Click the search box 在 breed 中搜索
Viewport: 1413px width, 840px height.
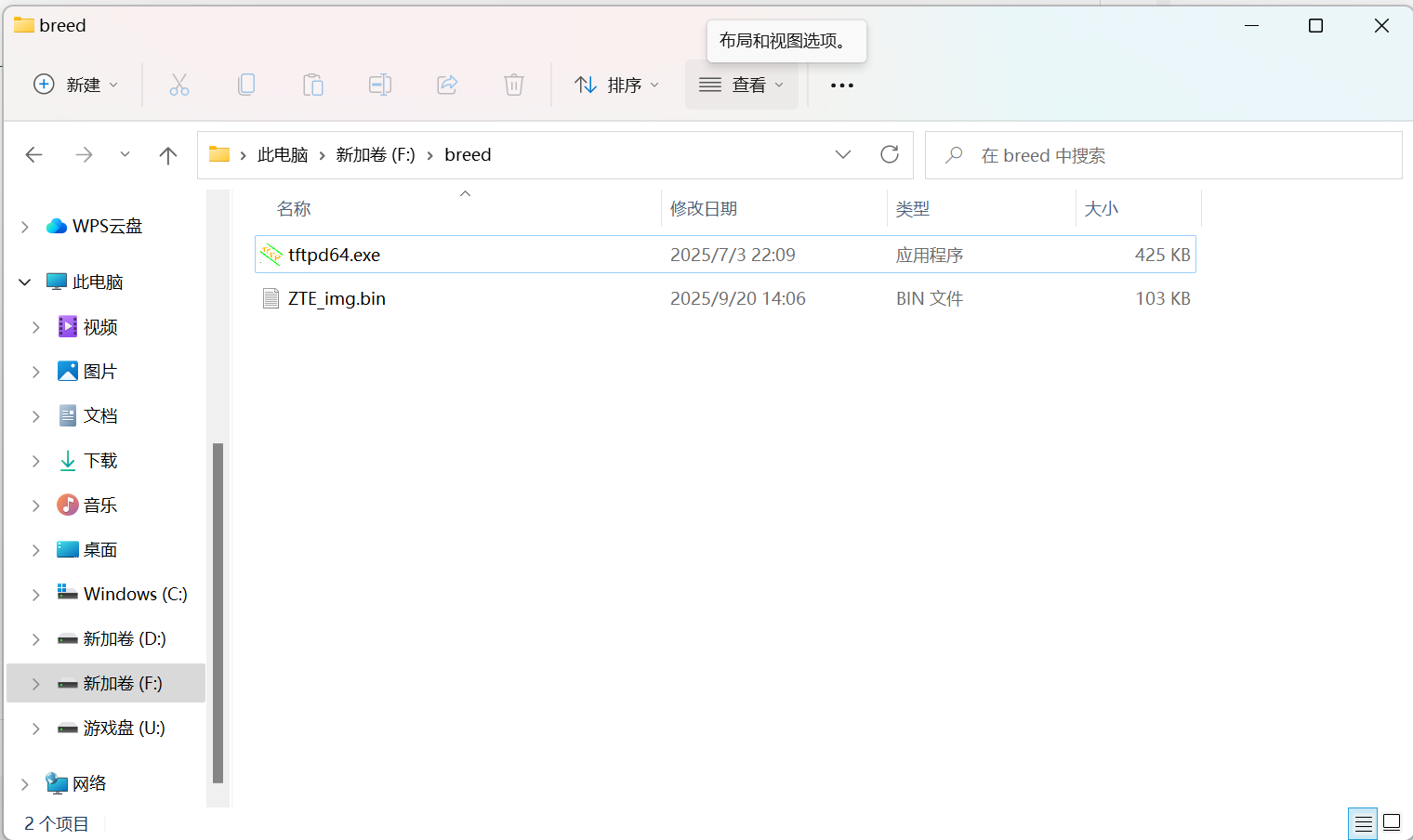click(x=1163, y=155)
